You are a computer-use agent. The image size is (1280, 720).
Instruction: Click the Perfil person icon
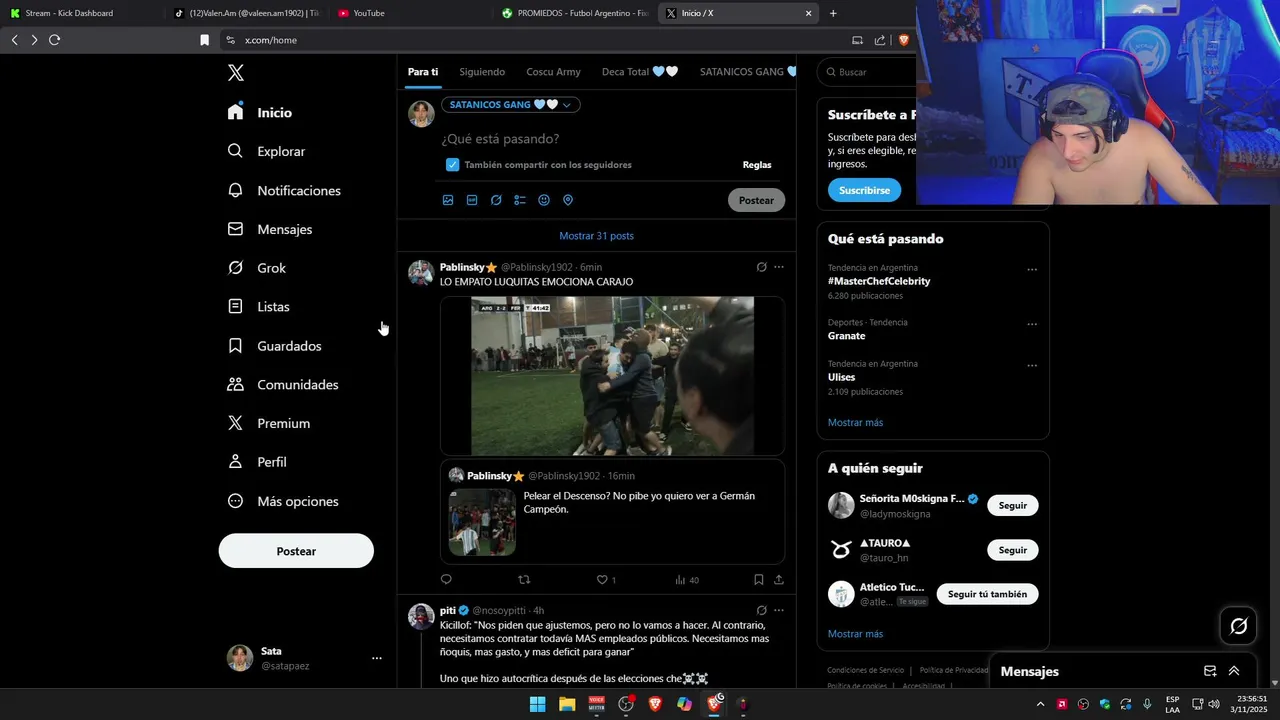[x=235, y=462]
